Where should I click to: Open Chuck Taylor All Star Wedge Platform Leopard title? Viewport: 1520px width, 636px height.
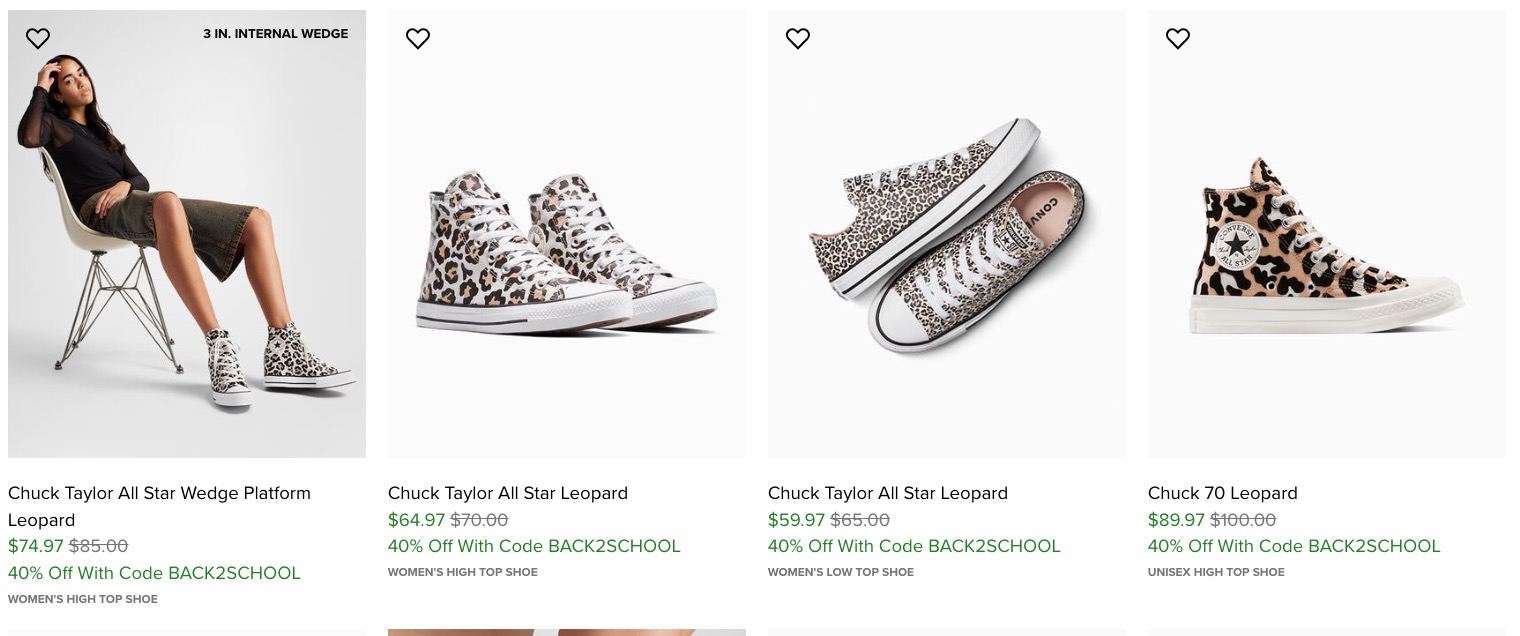159,506
